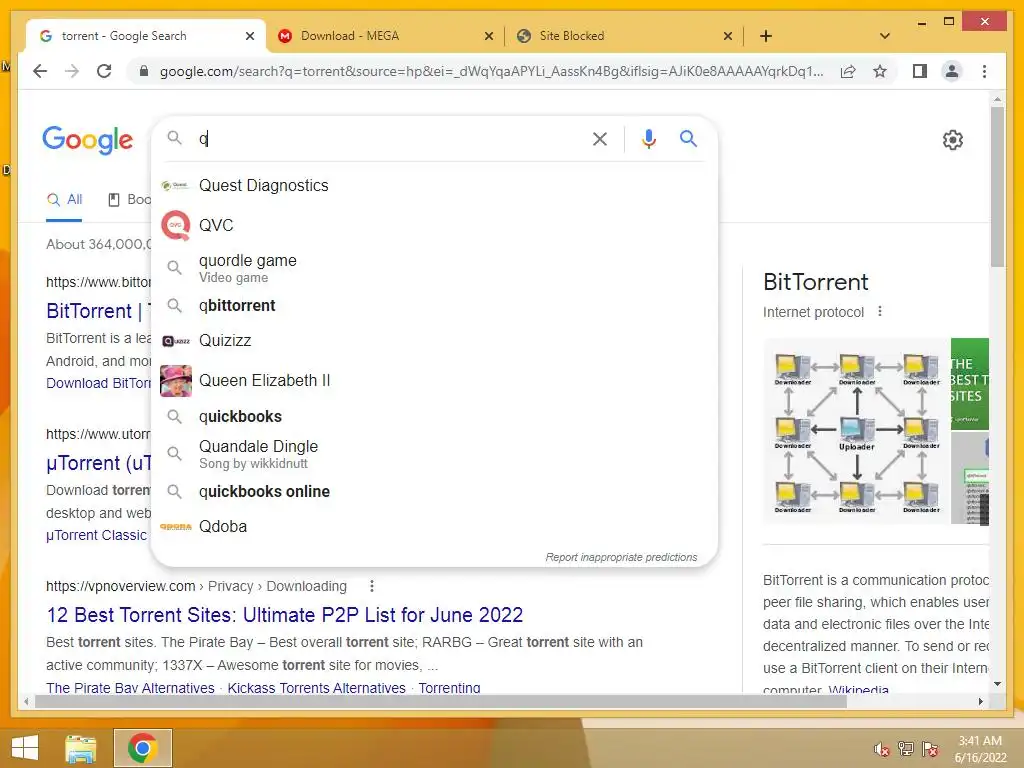1024x768 pixels.
Task: Open the vpnoverview result options dots
Action: (372, 586)
